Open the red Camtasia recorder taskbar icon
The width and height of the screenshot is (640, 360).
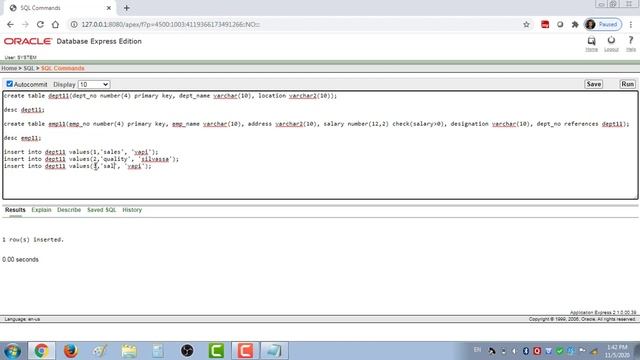point(245,351)
